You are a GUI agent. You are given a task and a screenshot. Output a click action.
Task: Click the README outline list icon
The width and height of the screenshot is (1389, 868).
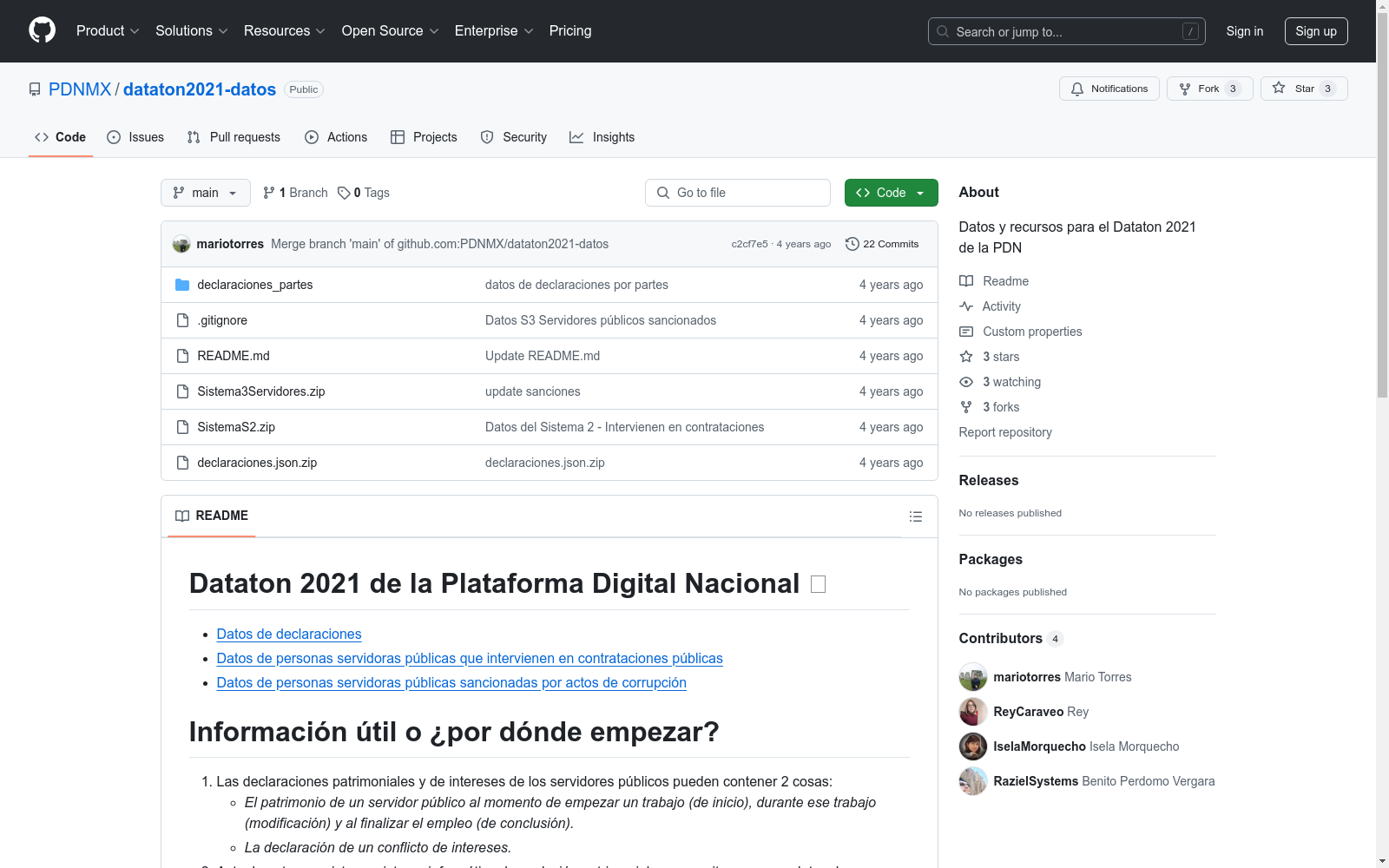point(915,516)
